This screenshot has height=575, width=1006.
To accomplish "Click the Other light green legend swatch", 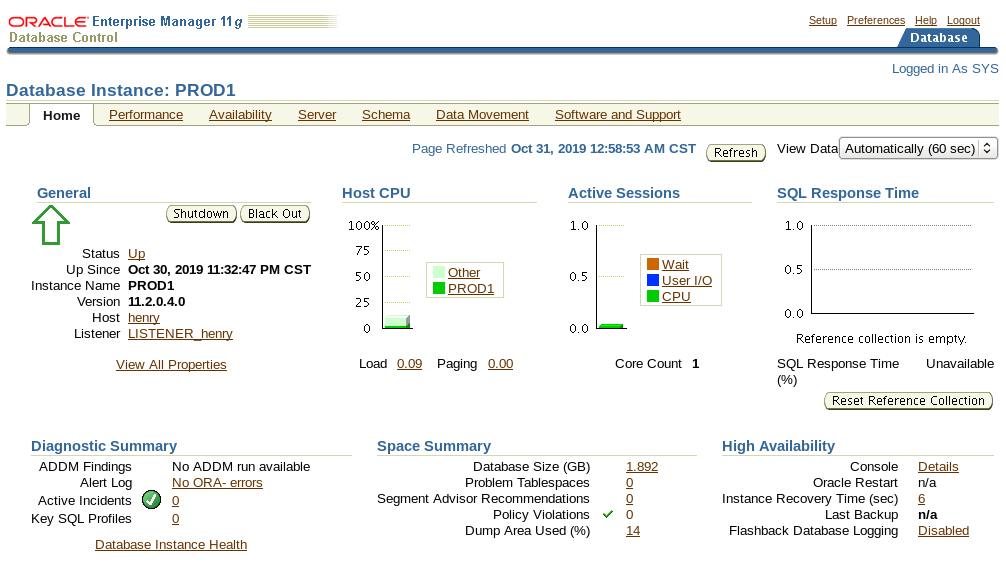I will click(x=439, y=272).
